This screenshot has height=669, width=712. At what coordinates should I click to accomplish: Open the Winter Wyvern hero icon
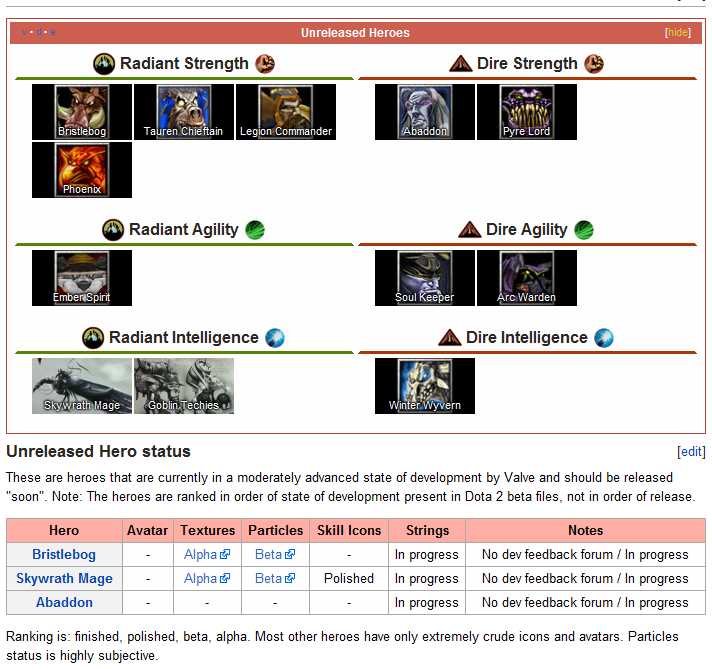point(425,385)
